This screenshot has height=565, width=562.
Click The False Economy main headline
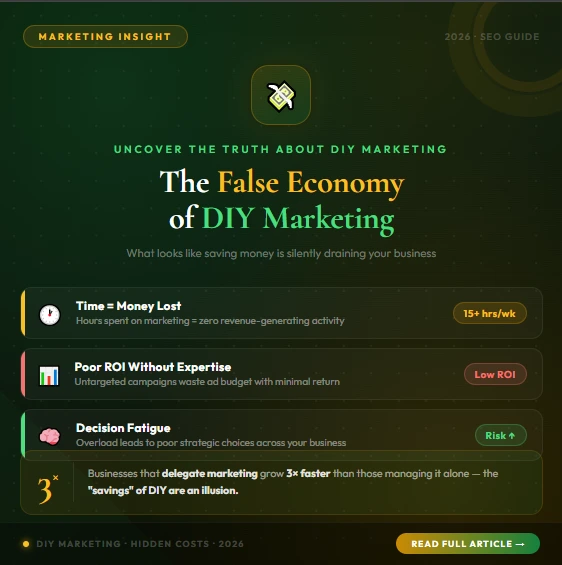(282, 200)
